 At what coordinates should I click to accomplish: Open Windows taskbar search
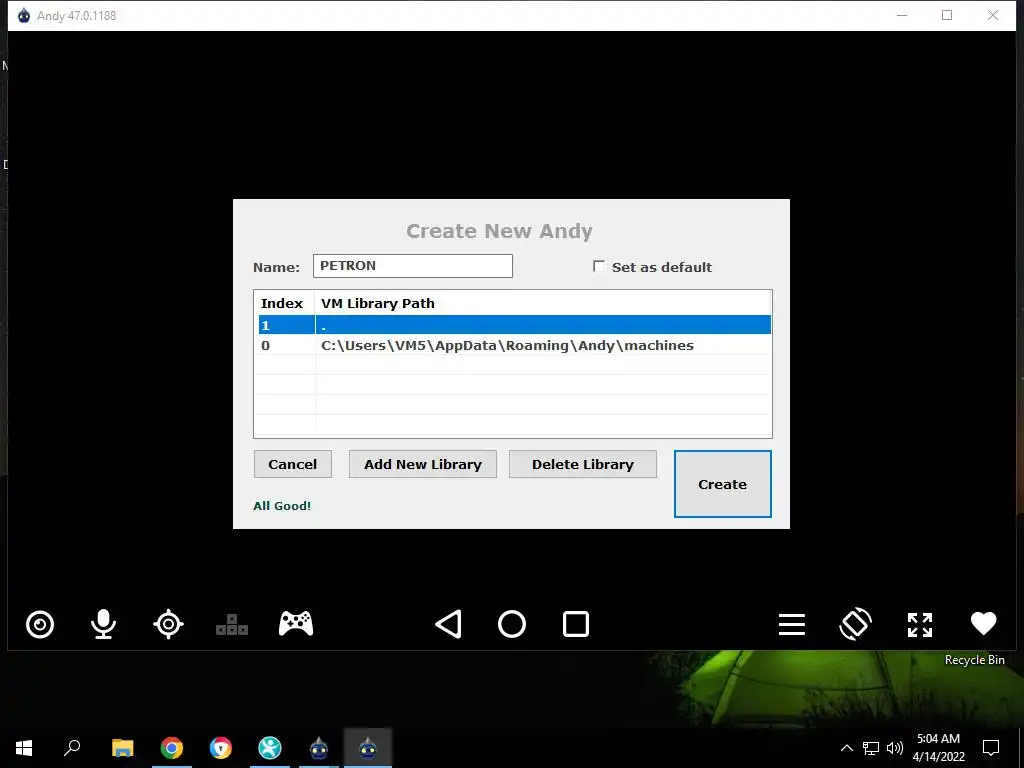coord(72,748)
